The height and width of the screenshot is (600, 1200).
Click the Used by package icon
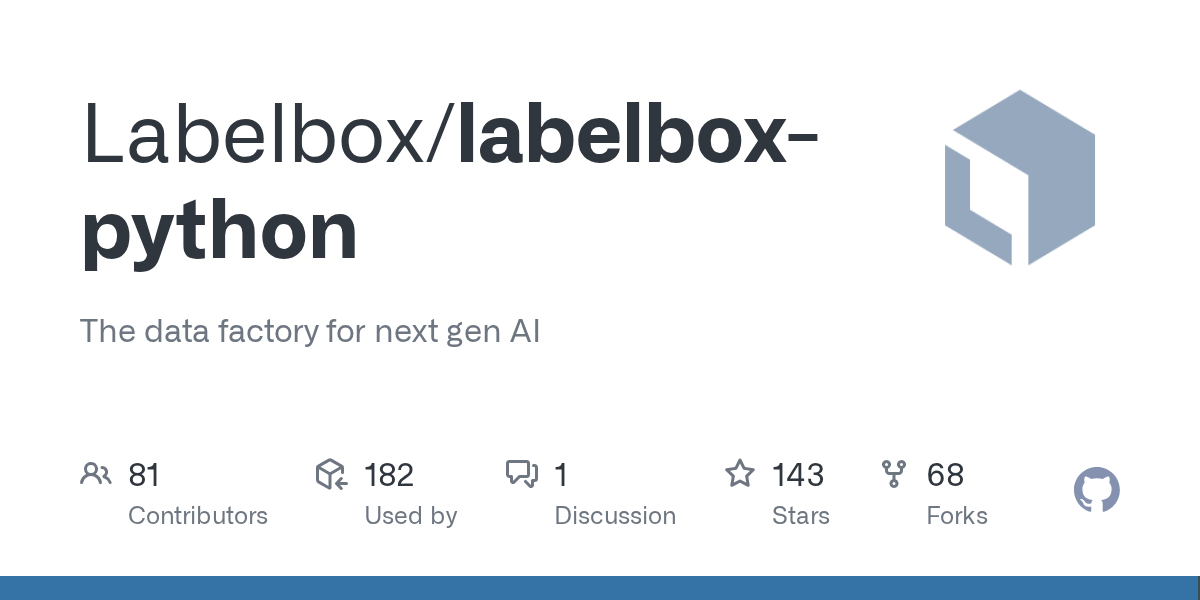point(331,474)
